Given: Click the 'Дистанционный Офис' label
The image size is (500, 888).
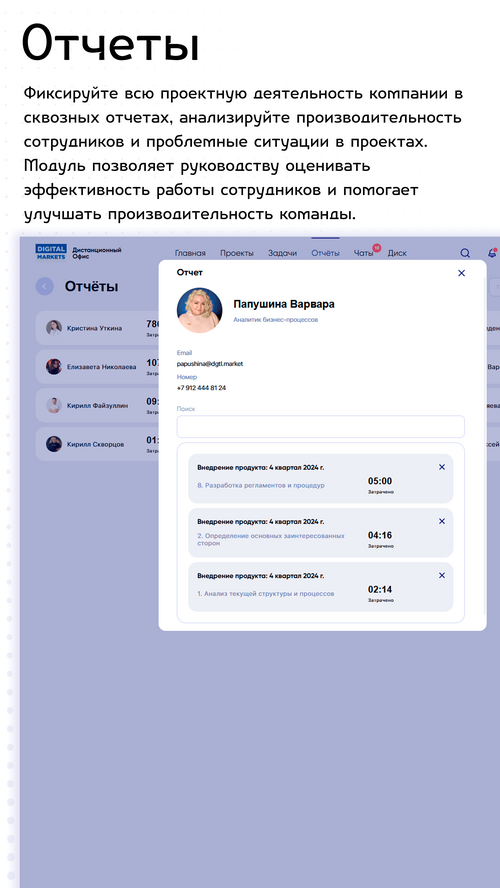Looking at the screenshot, I should [x=97, y=253].
